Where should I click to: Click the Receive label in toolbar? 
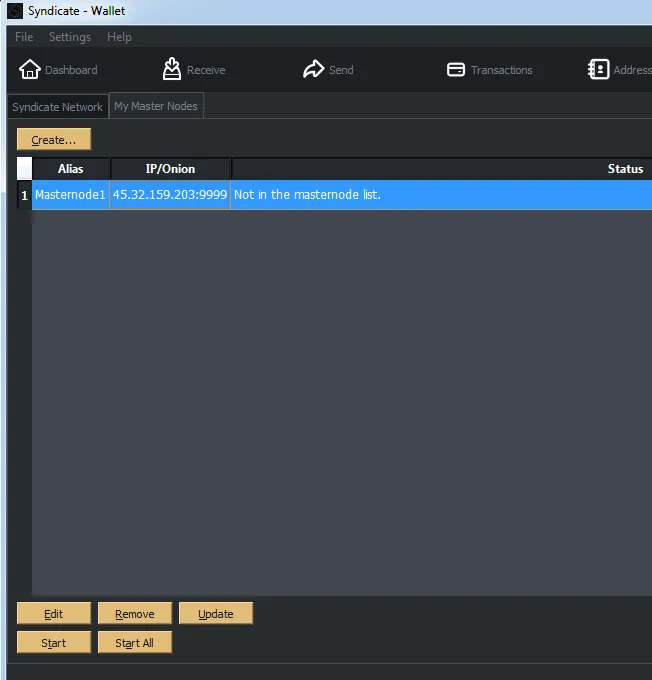click(206, 70)
